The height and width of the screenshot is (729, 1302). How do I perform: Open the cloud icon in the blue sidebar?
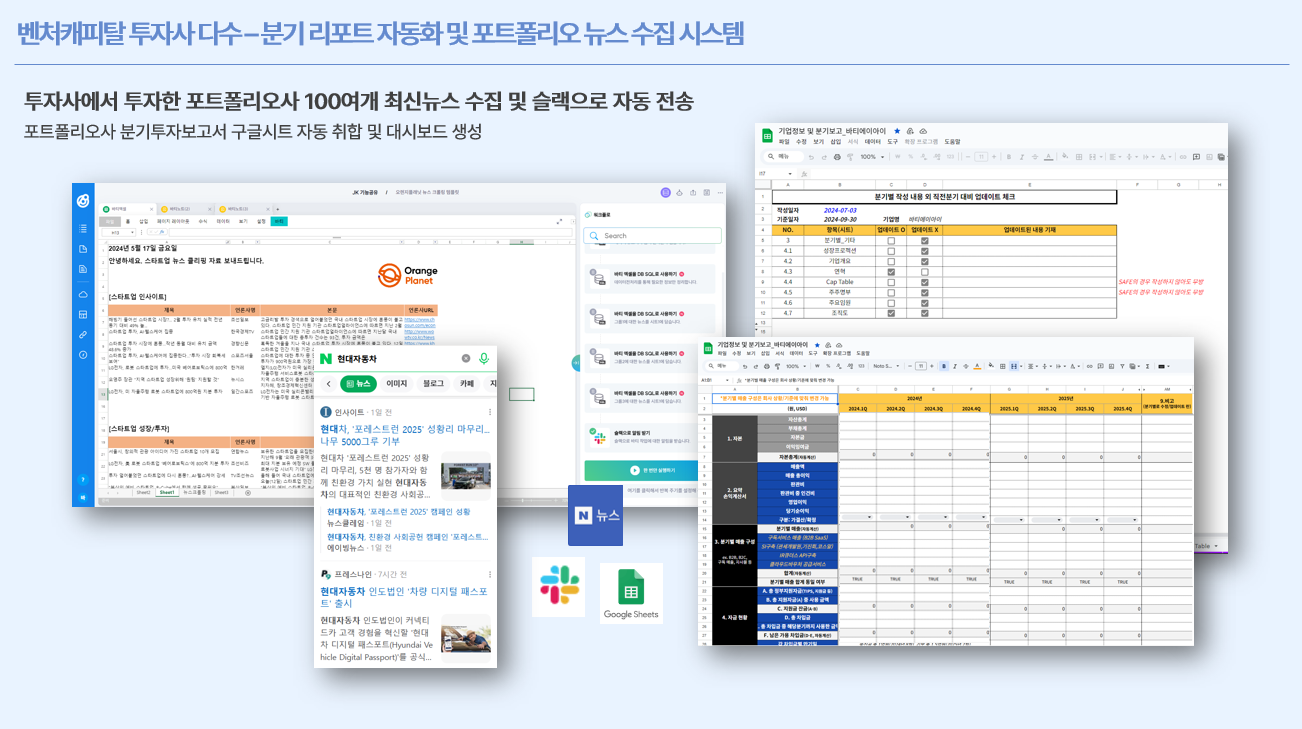click(x=83, y=294)
